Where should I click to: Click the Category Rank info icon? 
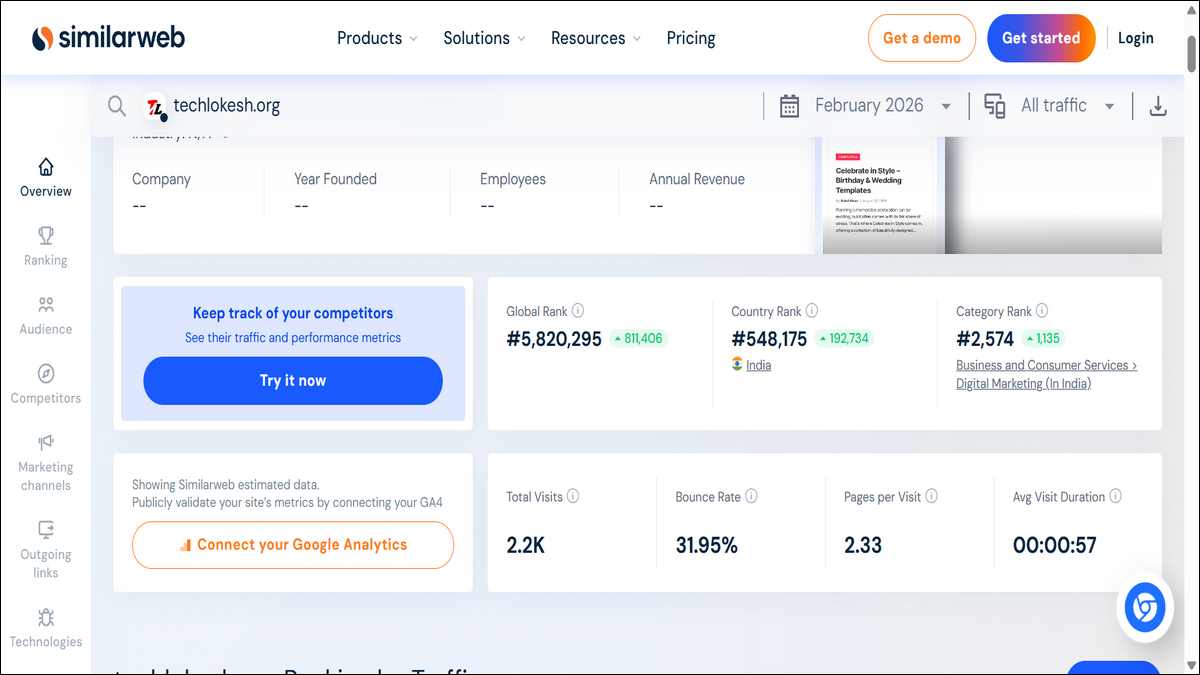tap(1042, 311)
